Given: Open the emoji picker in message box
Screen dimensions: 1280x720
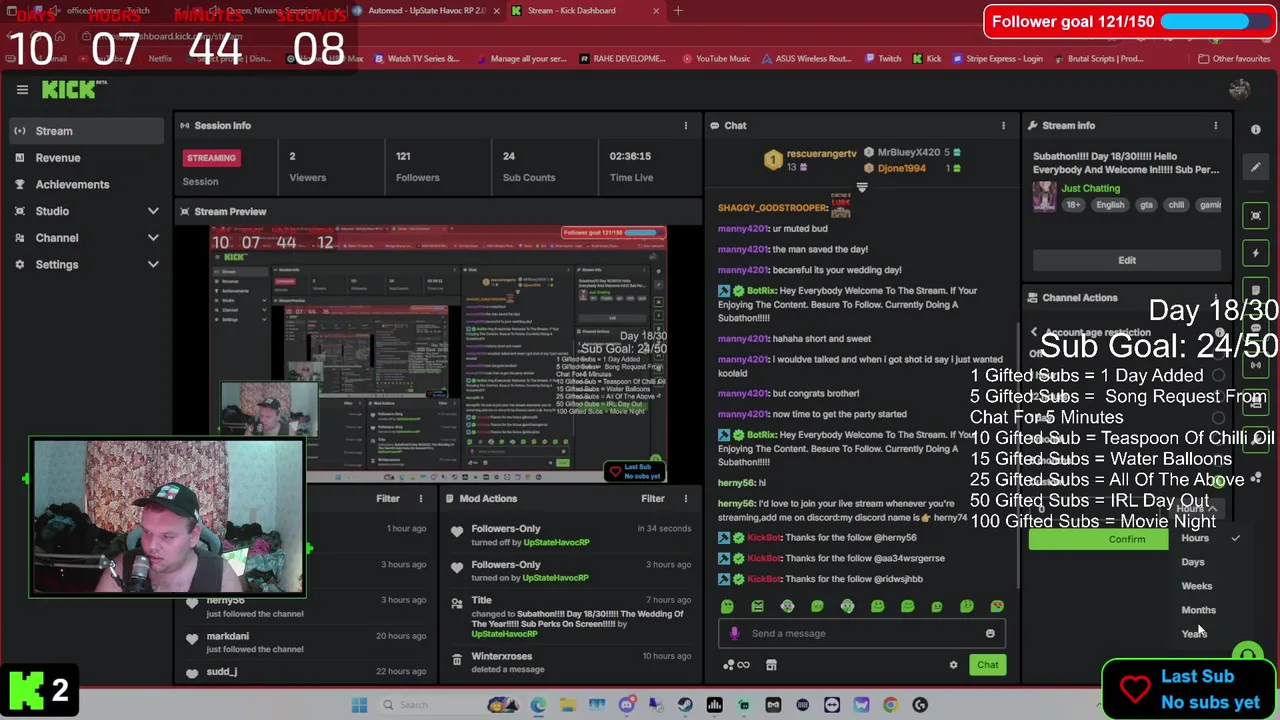Looking at the screenshot, I should click(990, 633).
